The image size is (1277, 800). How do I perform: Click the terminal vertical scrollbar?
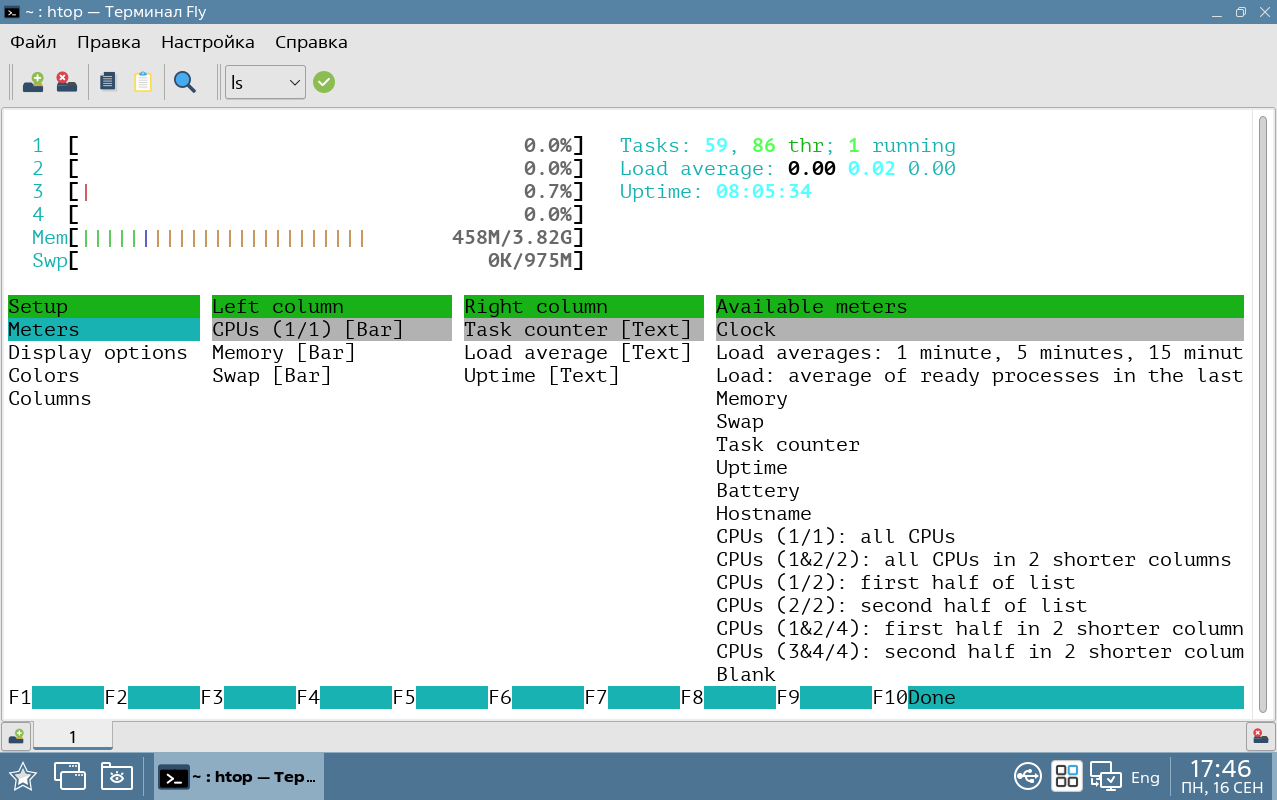click(1262, 414)
